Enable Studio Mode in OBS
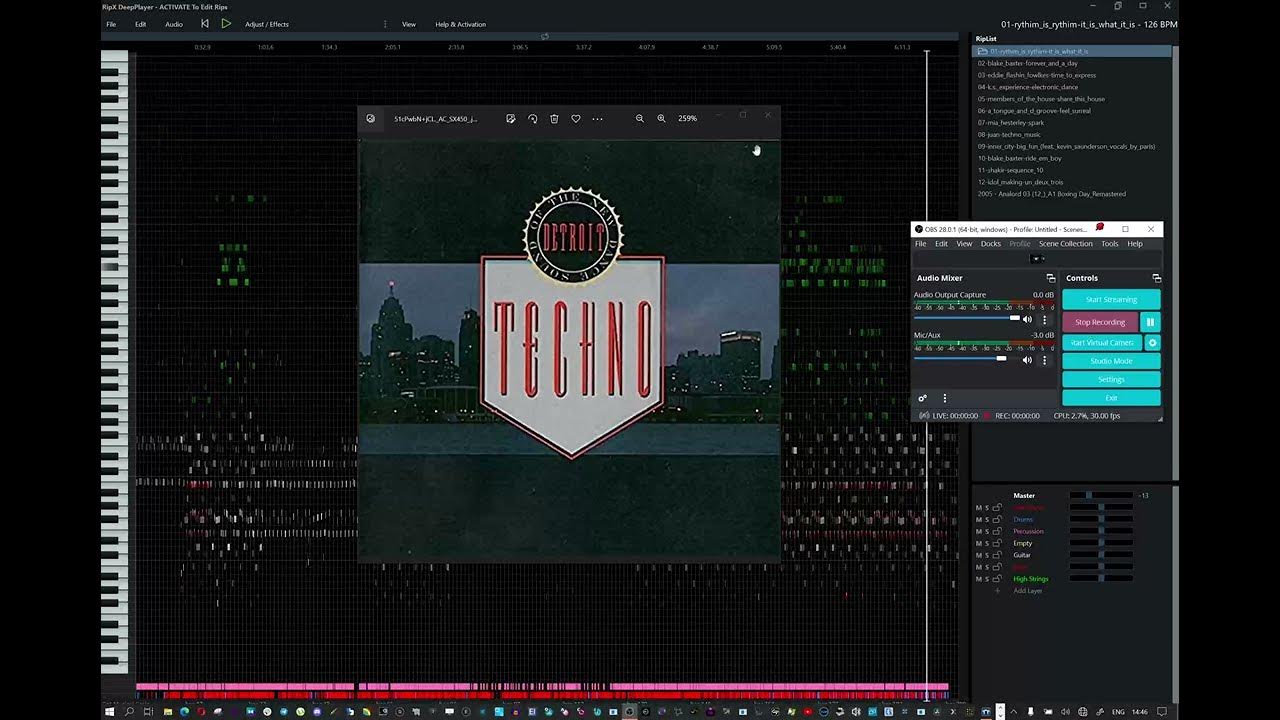Viewport: 1280px width, 720px height. pyautogui.click(x=1111, y=361)
